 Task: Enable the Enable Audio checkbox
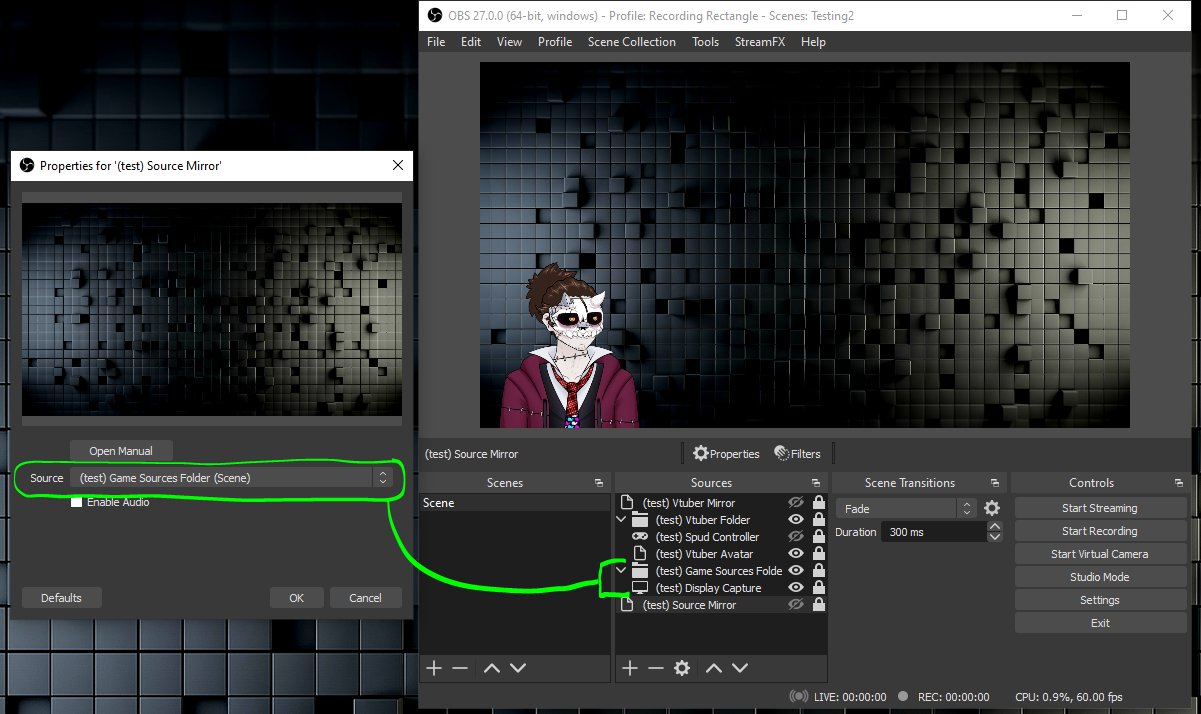76,502
